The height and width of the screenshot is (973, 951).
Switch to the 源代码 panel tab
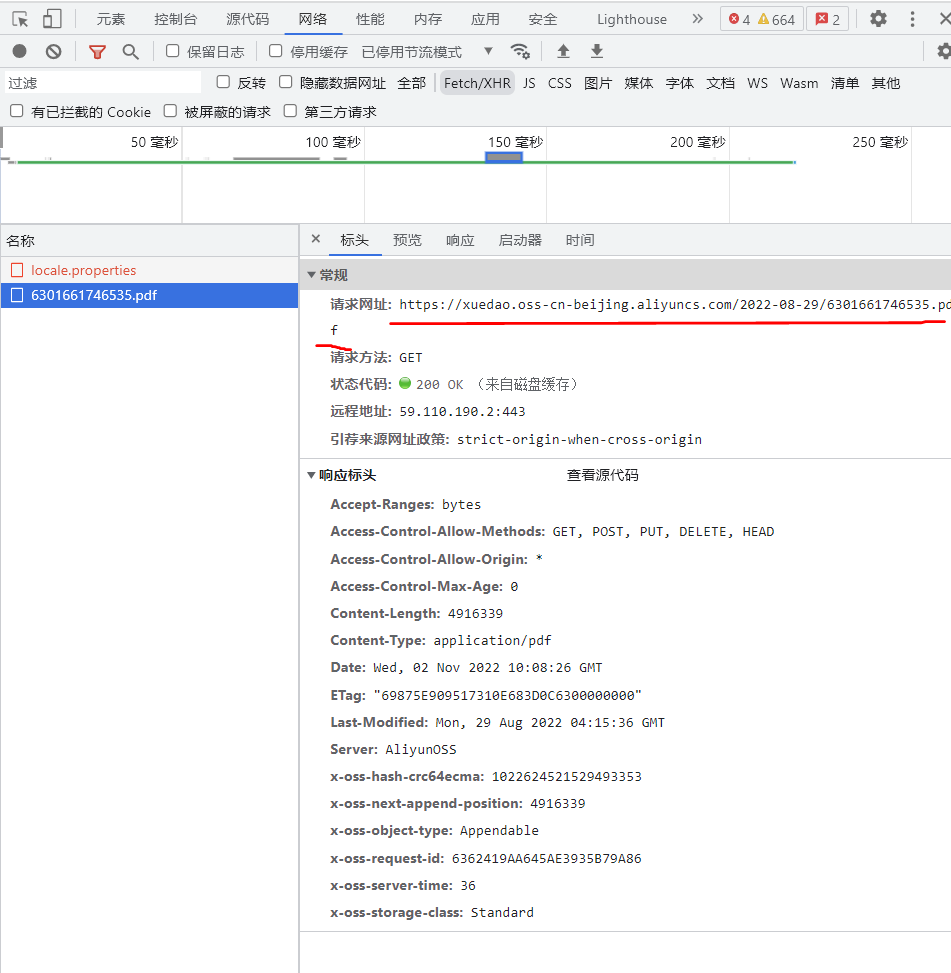248,19
